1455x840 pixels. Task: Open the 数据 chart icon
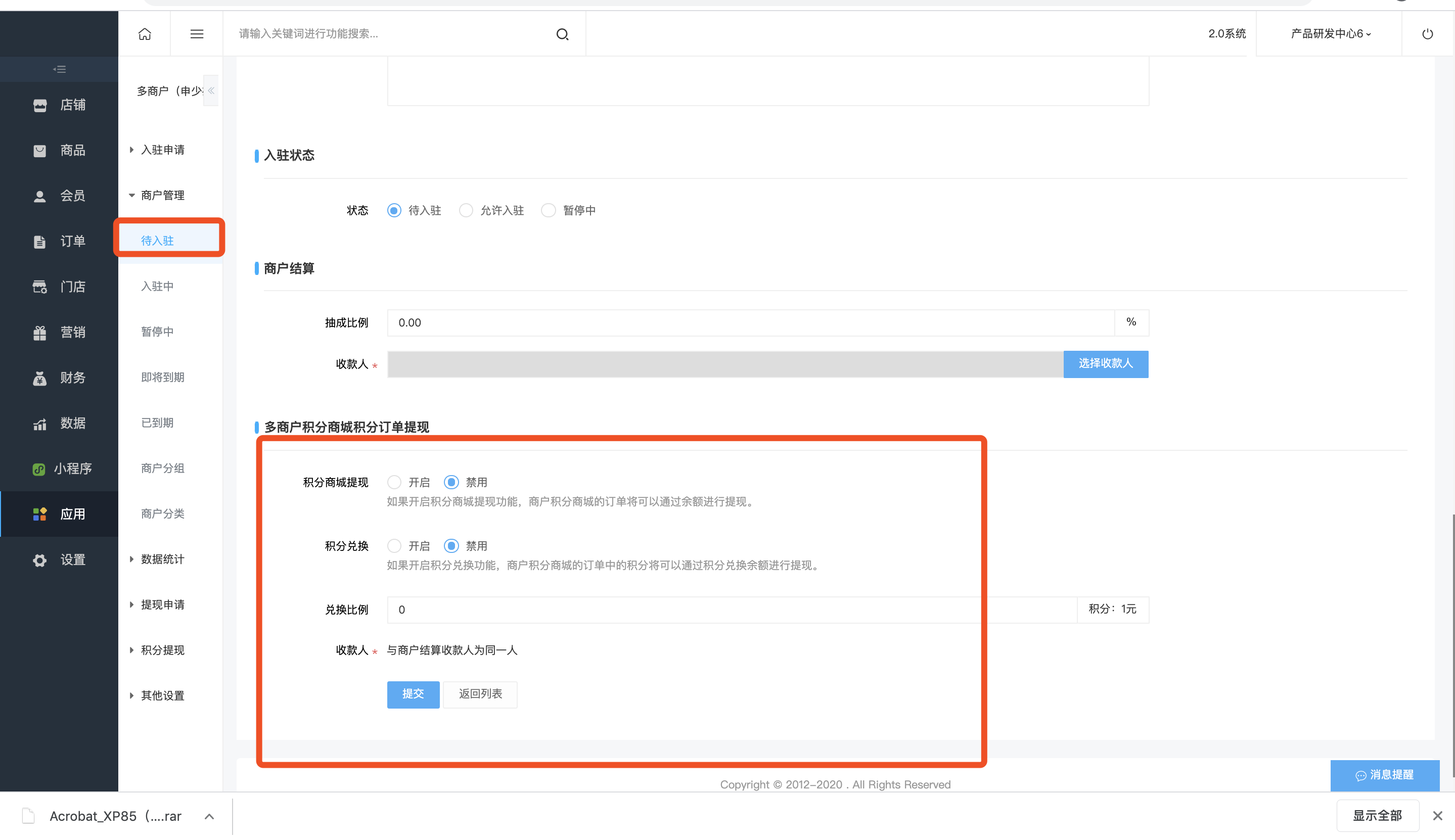coord(40,424)
